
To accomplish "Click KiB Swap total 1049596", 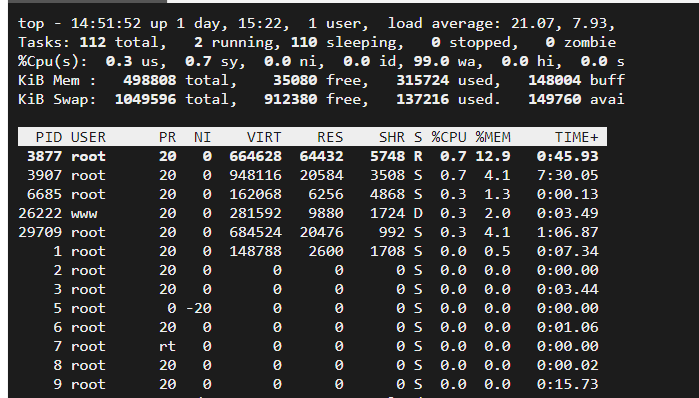I will coord(145,99).
